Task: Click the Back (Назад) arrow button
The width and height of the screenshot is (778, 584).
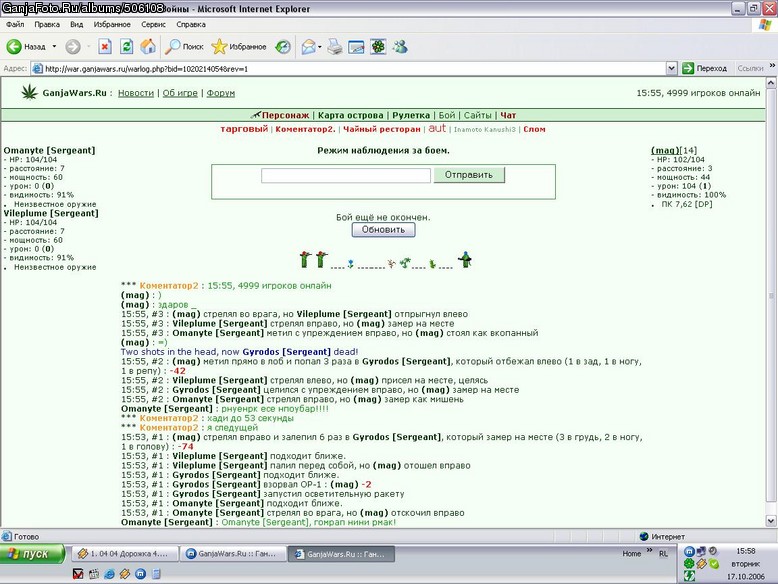Action: [x=14, y=47]
